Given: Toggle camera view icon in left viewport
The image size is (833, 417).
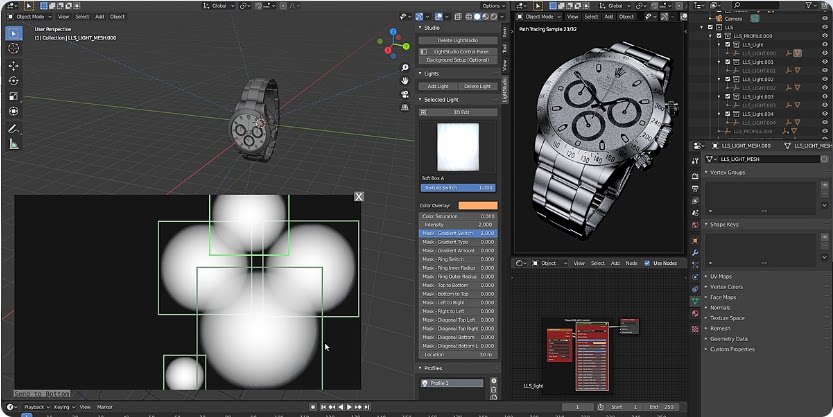Looking at the screenshot, I should 405,94.
